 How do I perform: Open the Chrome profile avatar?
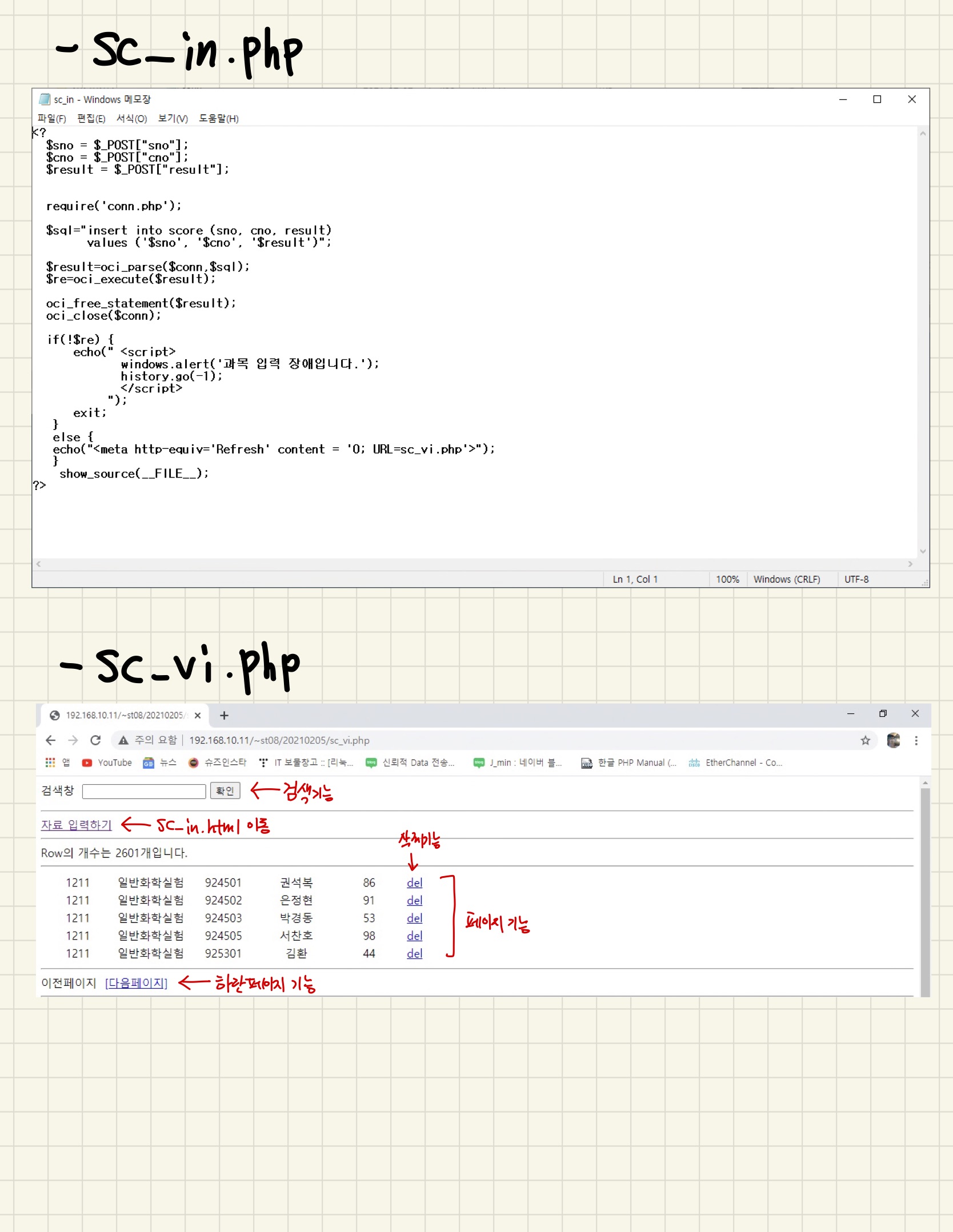(894, 740)
